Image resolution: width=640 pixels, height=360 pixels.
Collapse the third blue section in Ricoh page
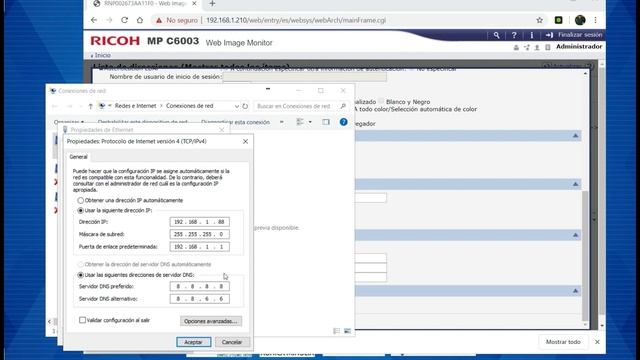pyautogui.click(x=575, y=235)
